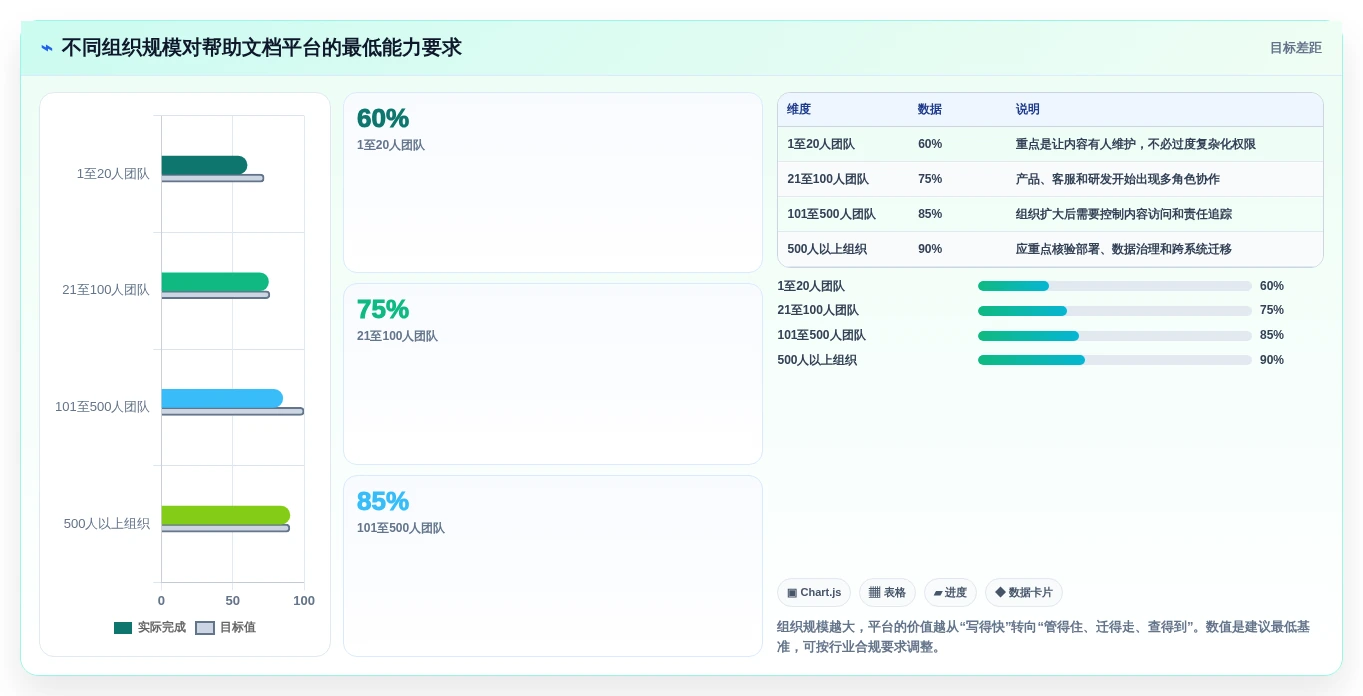Select the 表格 tag chip
Screen dimensions: 1363x696
point(887,592)
